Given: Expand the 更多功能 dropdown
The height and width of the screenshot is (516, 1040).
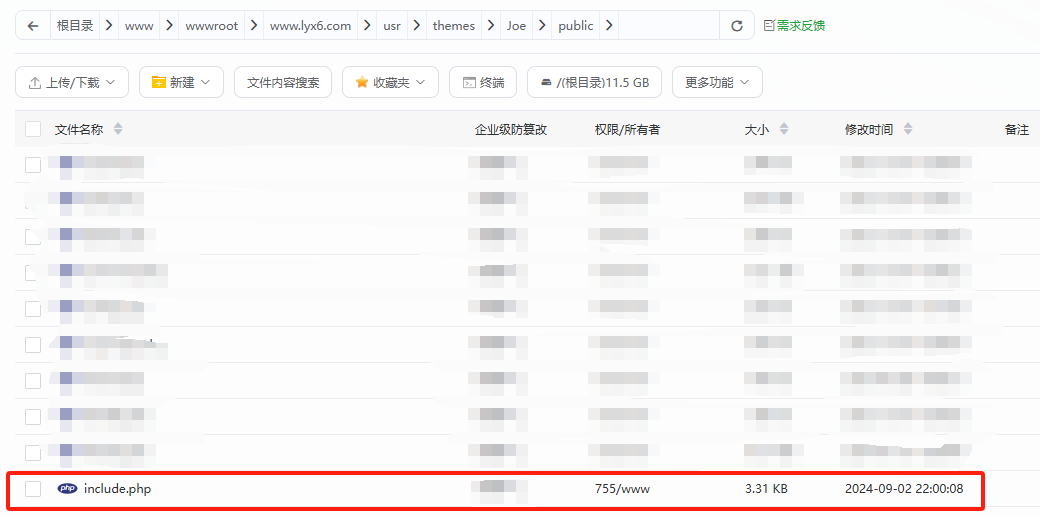Looking at the screenshot, I should coord(717,82).
